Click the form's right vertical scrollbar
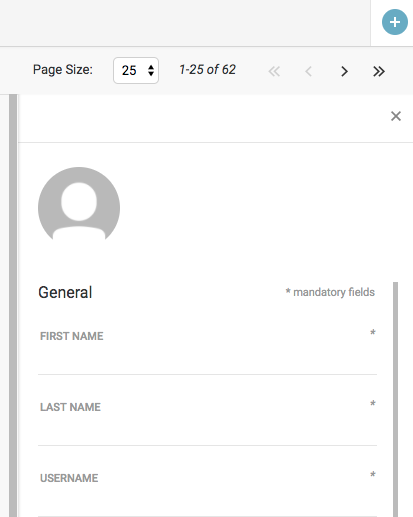The image size is (413, 517). point(395,399)
